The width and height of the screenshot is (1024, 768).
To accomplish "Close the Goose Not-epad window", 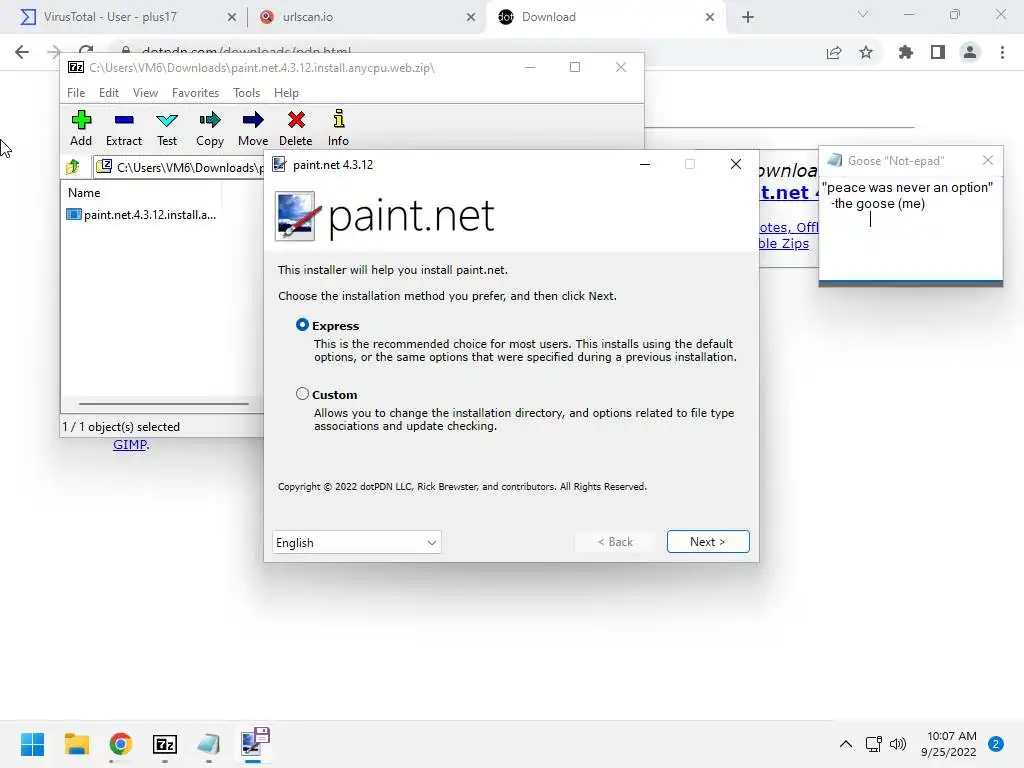I will coord(987,160).
